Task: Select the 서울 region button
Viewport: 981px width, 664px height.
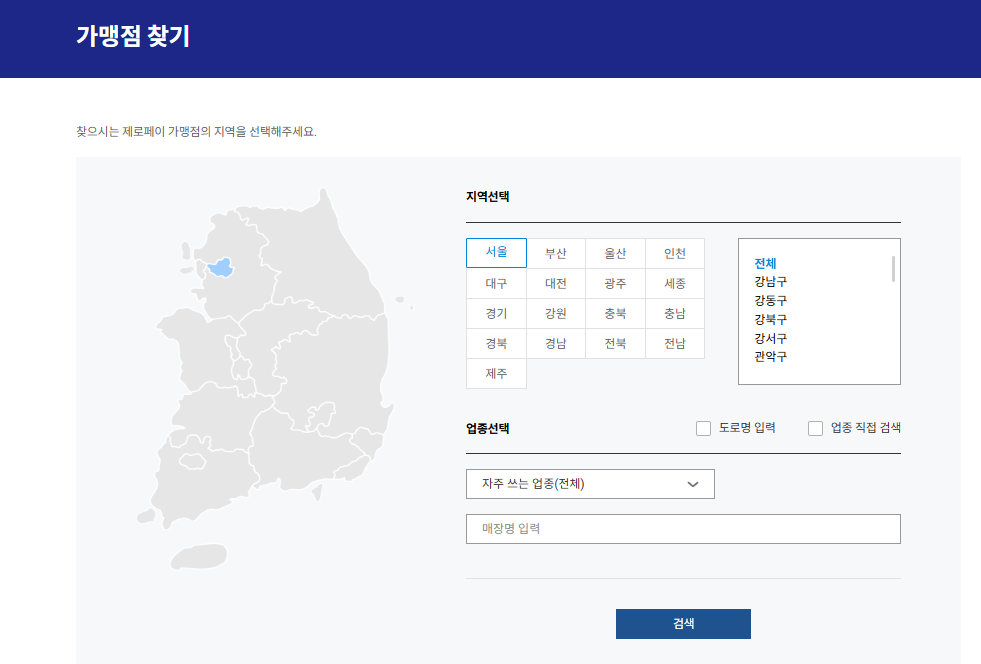Action: point(496,253)
